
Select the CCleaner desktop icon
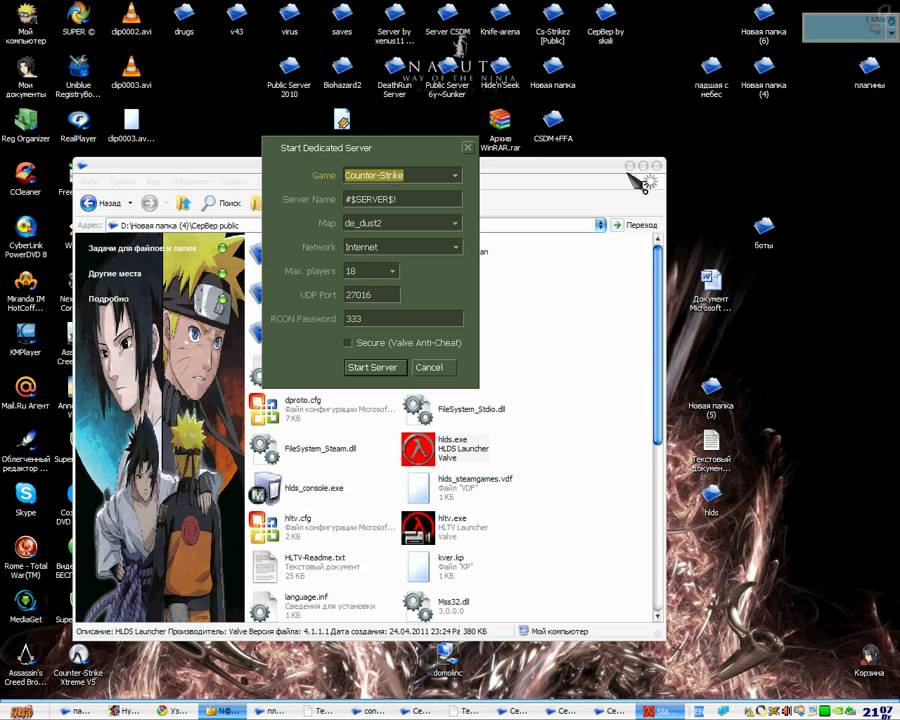pos(25,179)
